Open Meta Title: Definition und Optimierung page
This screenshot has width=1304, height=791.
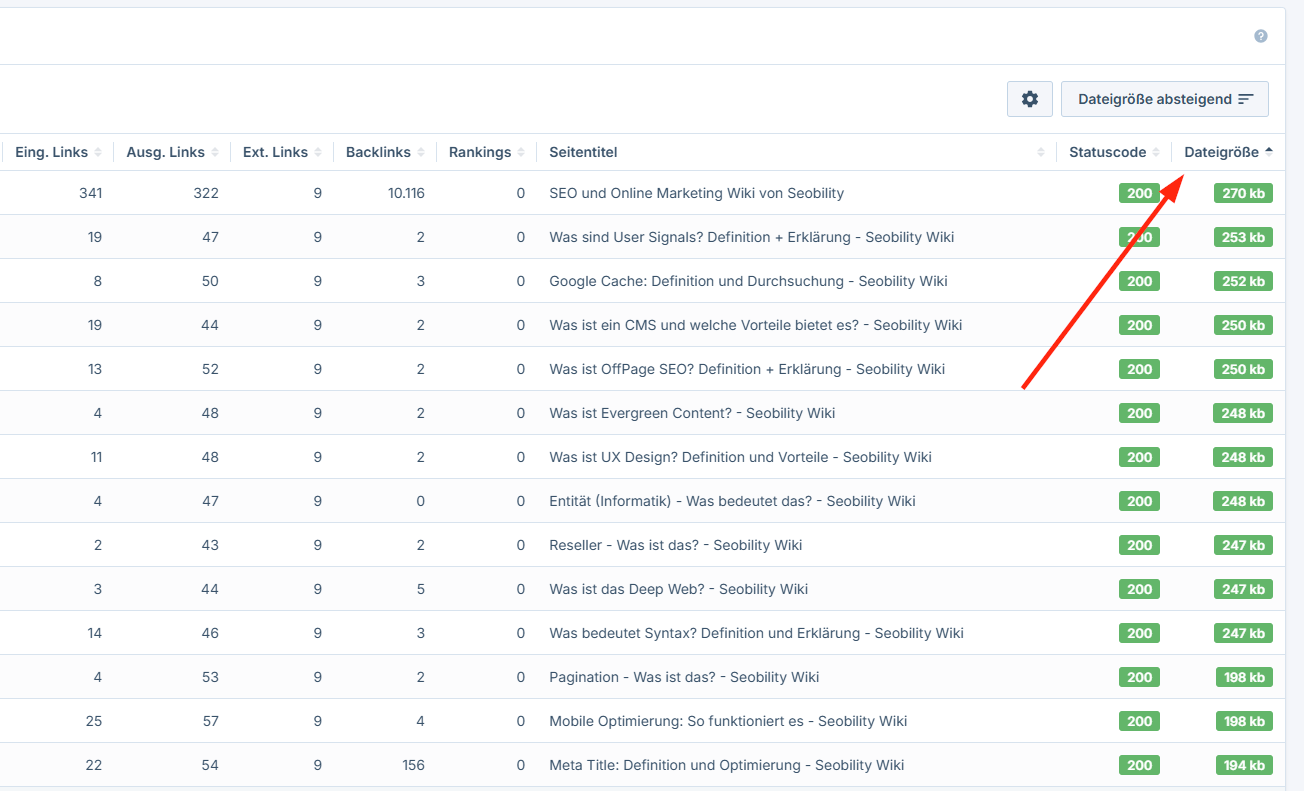point(726,765)
